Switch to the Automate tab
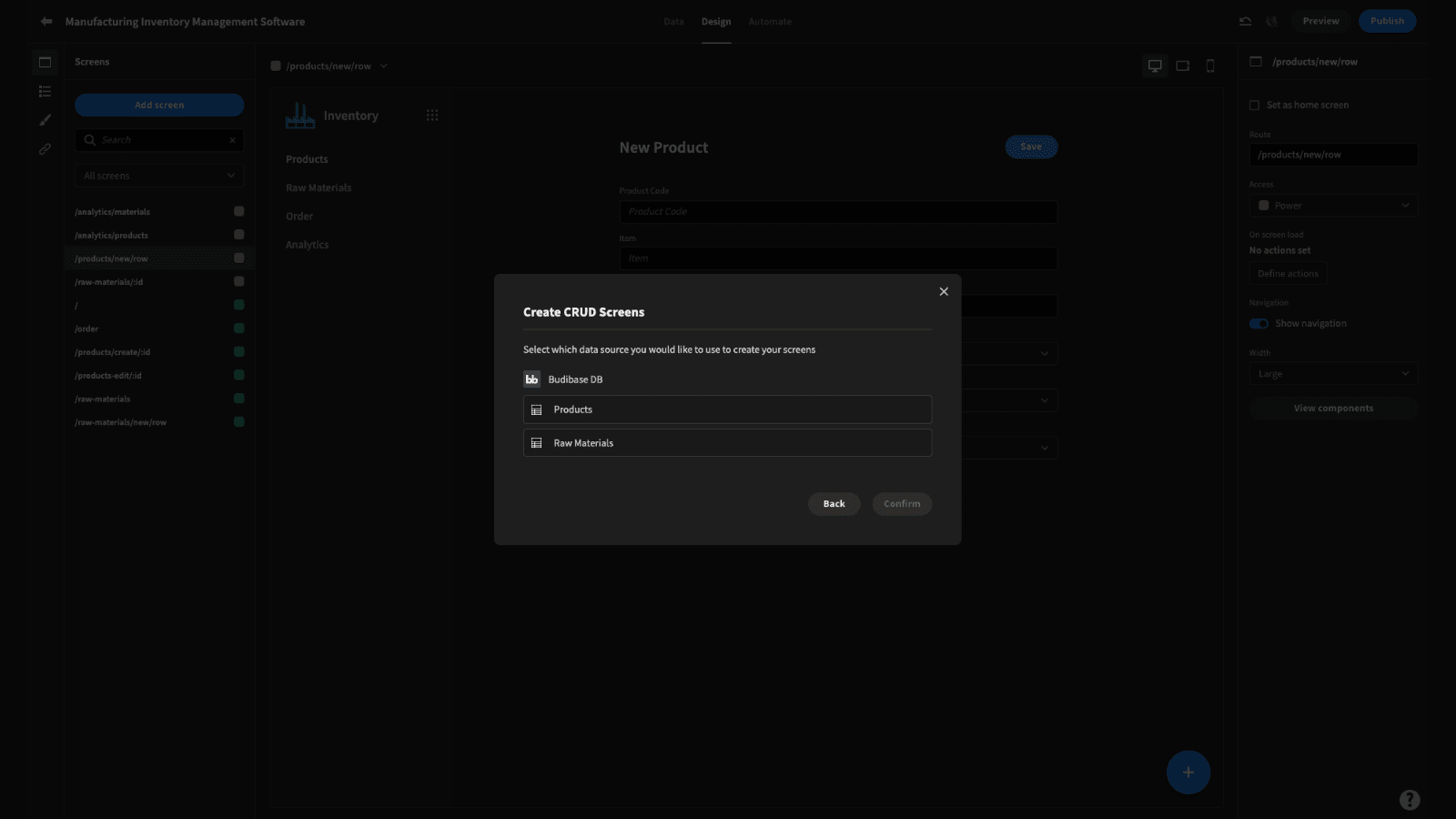Image resolution: width=1456 pixels, height=819 pixels. point(770,22)
